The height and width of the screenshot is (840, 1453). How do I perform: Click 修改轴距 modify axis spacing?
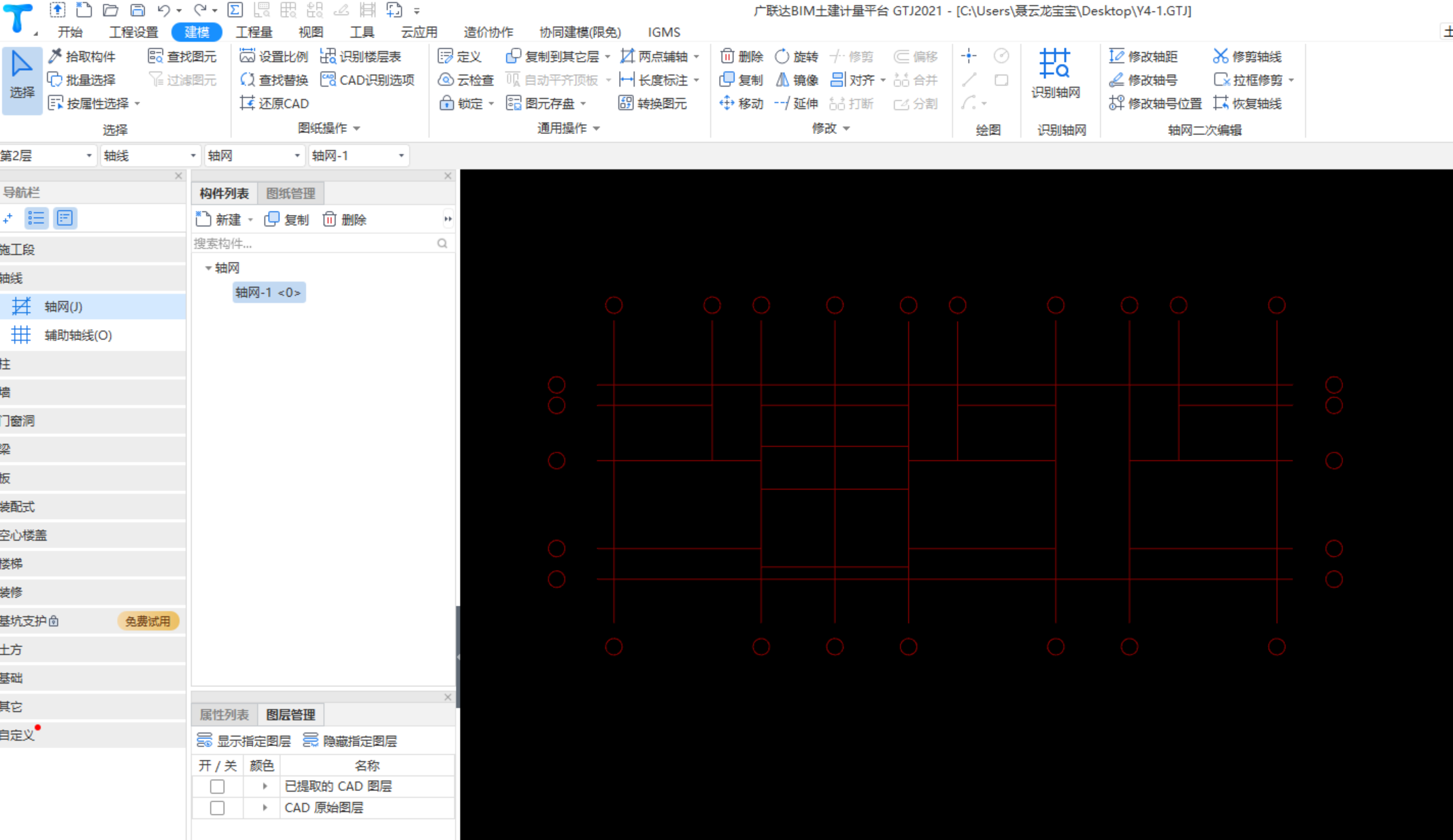(x=1143, y=56)
